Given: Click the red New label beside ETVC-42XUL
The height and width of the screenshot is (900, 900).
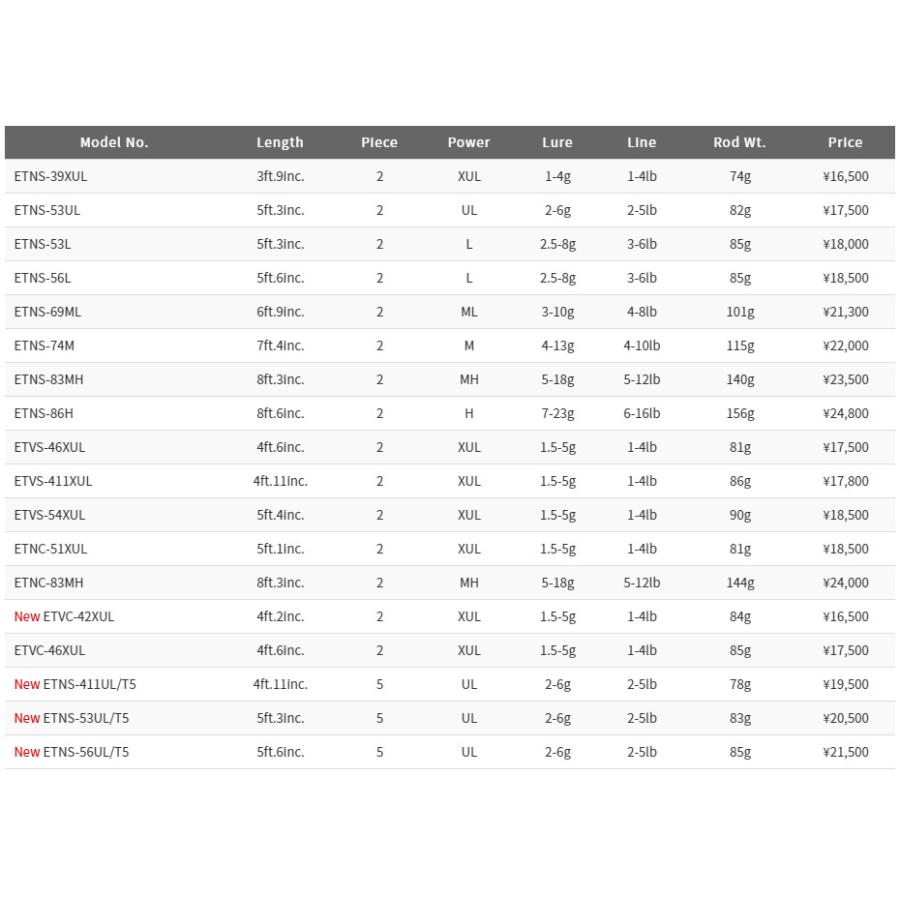Looking at the screenshot, I should coord(27,617).
